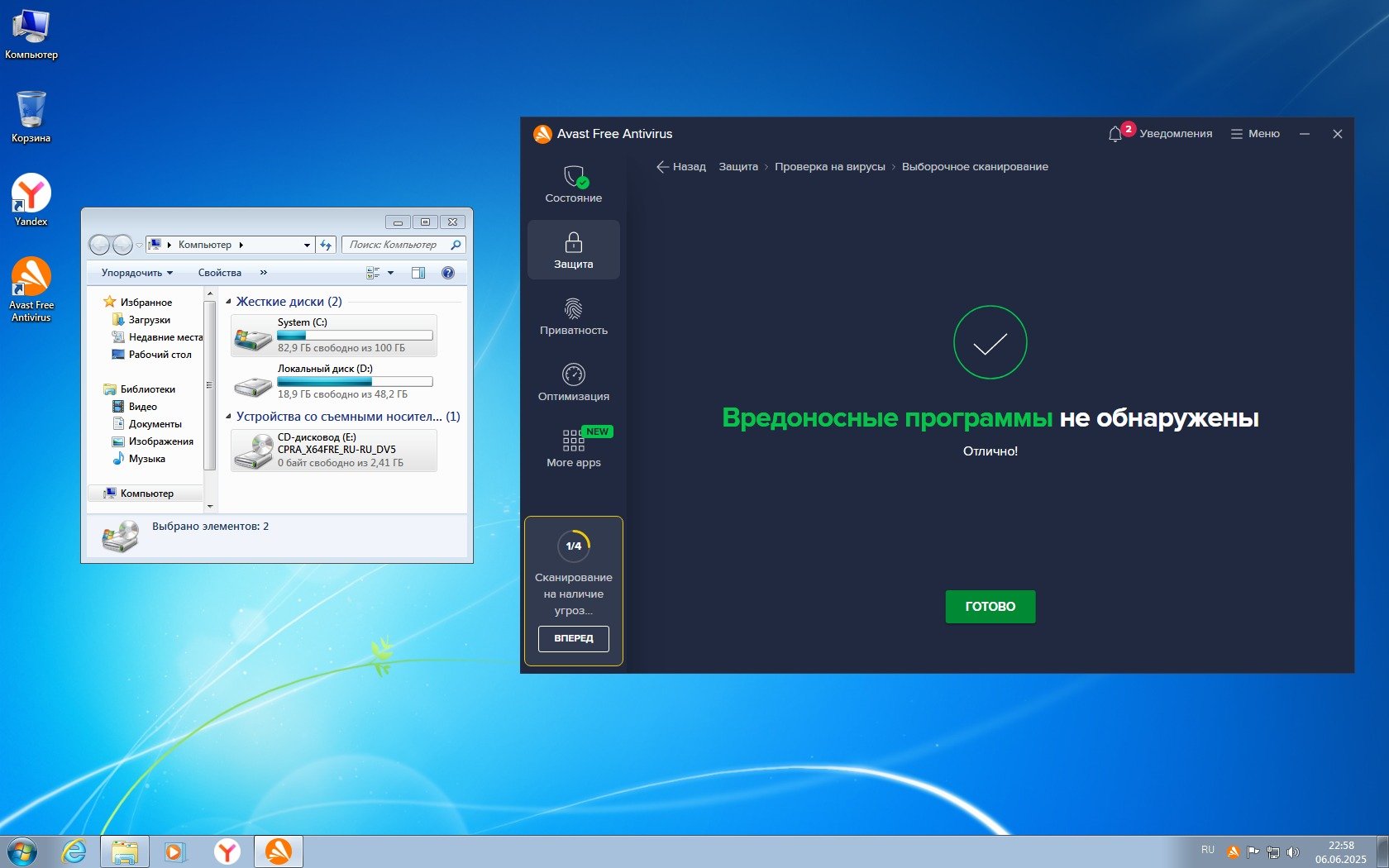Open the view options dropdown arrow
This screenshot has height=868, width=1389.
pyautogui.click(x=391, y=273)
